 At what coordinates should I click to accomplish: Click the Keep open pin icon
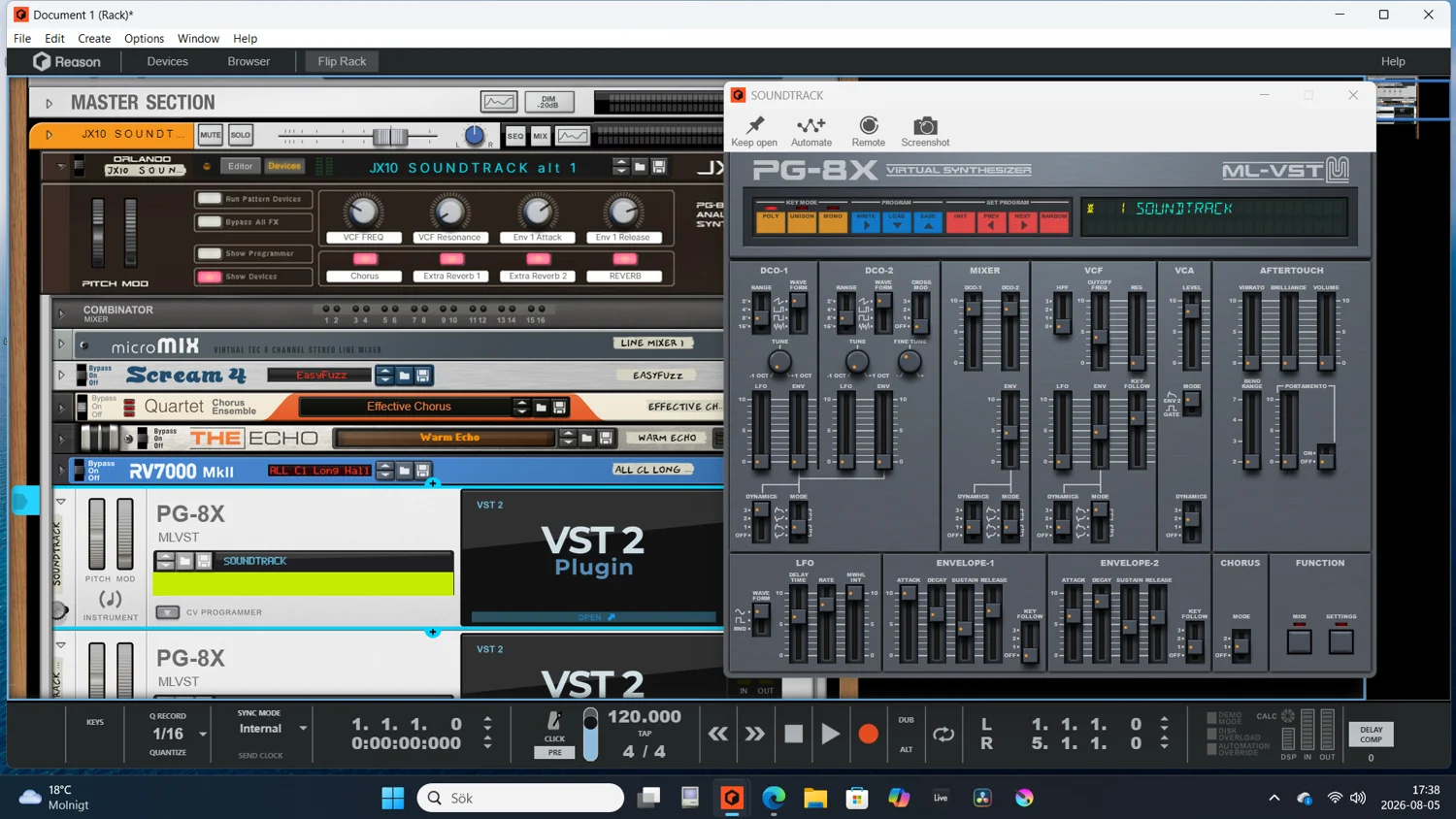coord(754,126)
